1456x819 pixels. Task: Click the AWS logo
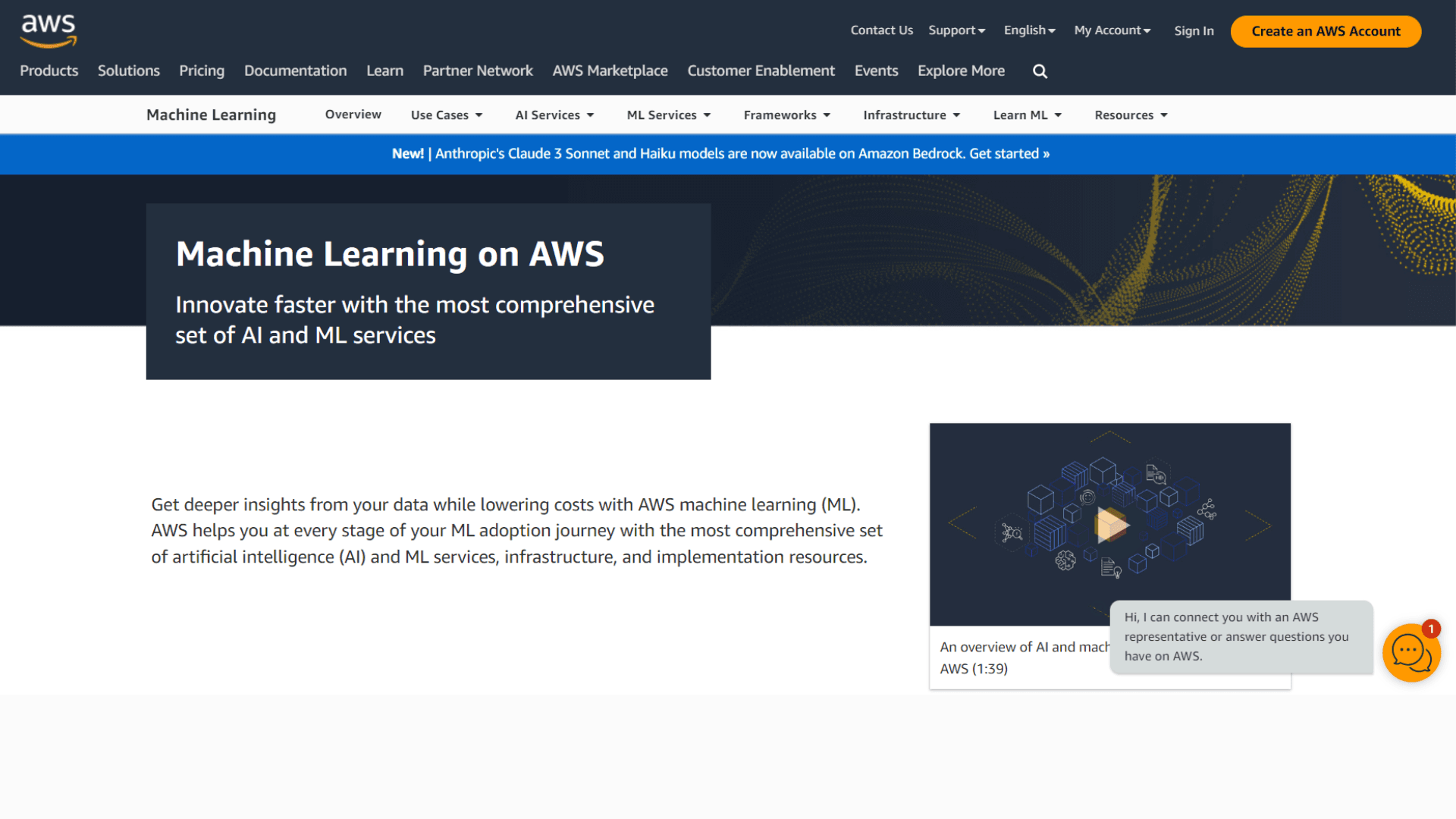(x=48, y=29)
